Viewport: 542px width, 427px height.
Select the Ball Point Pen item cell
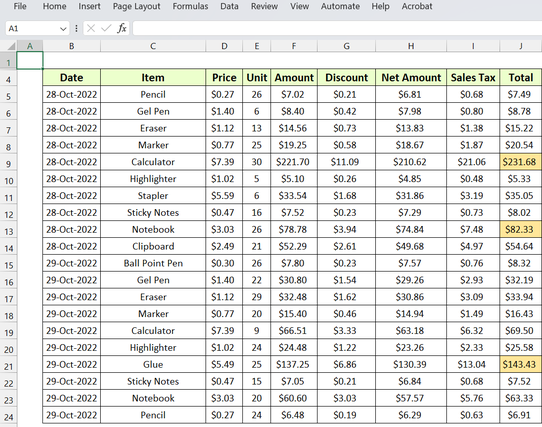153,263
